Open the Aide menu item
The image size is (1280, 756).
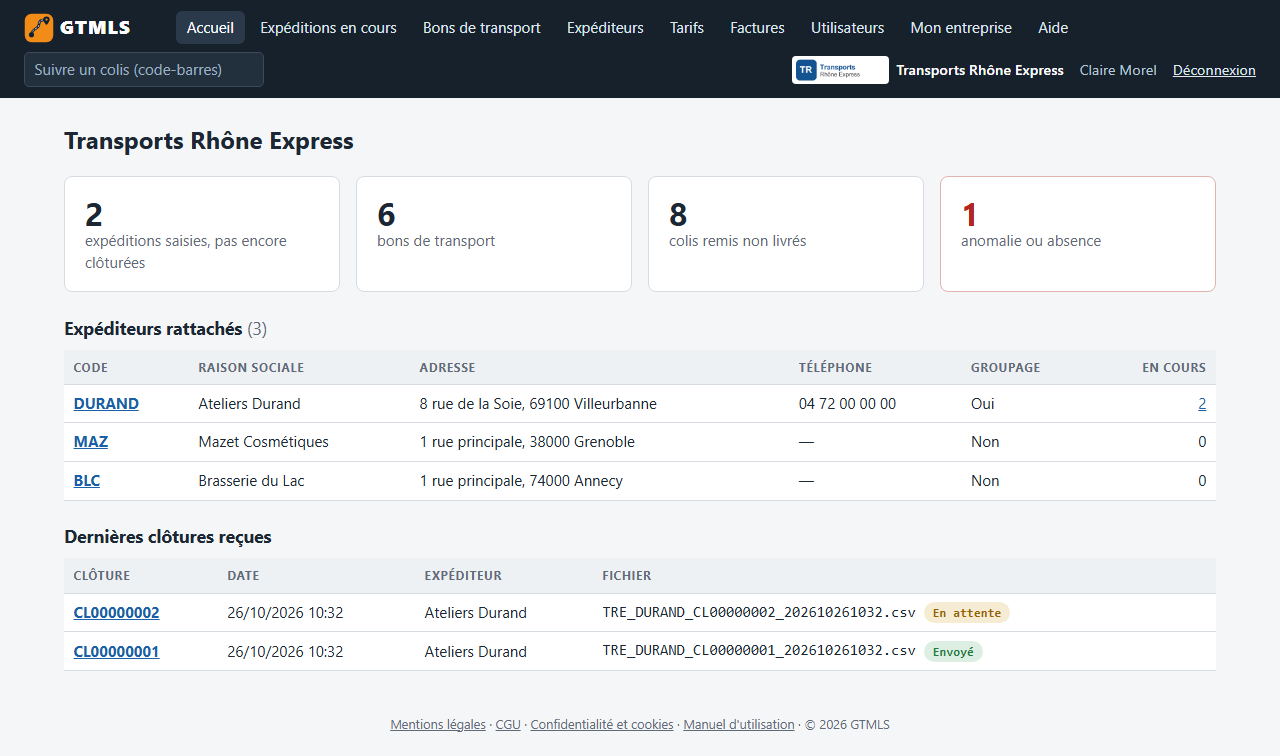point(1053,28)
